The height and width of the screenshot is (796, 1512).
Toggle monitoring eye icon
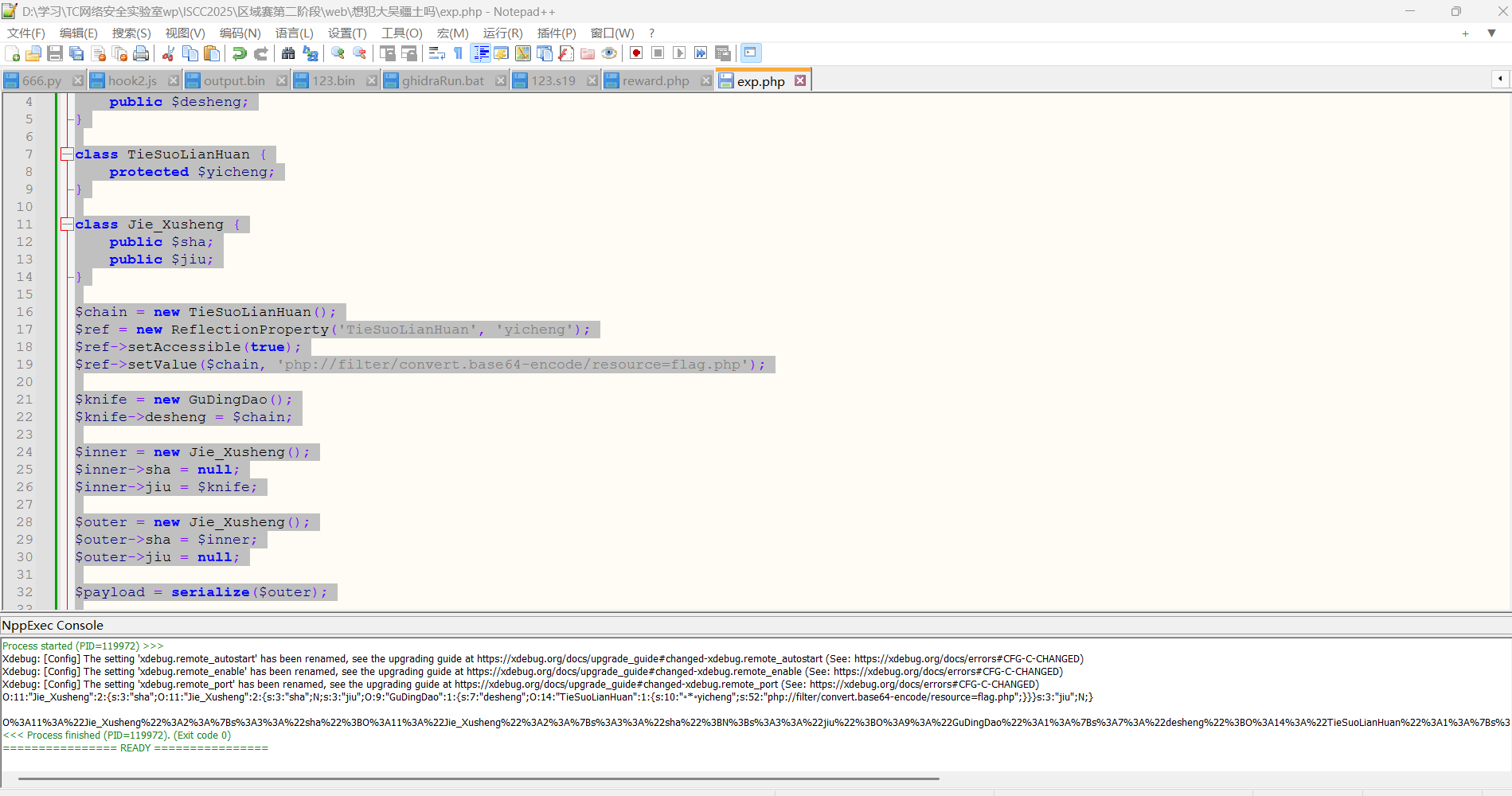609,53
